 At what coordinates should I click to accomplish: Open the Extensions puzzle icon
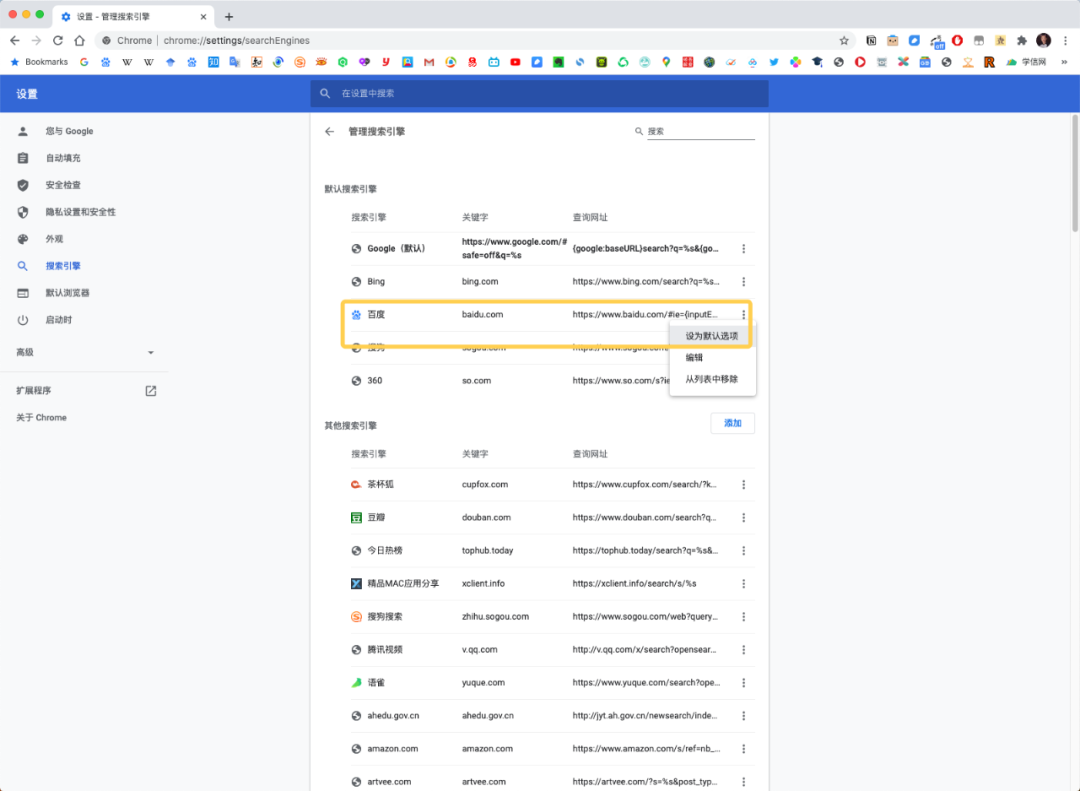(x=1022, y=41)
